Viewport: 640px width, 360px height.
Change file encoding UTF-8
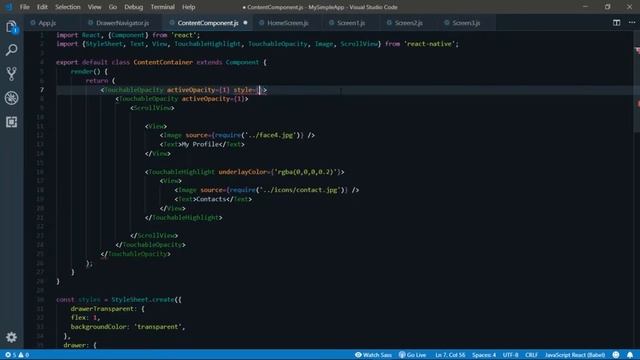point(510,355)
